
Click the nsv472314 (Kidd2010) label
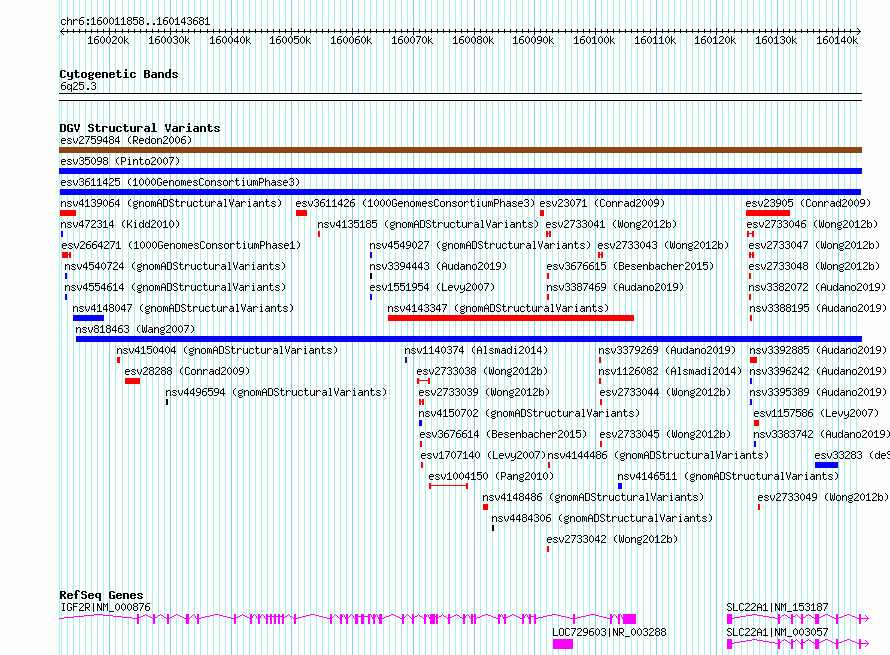[120, 224]
